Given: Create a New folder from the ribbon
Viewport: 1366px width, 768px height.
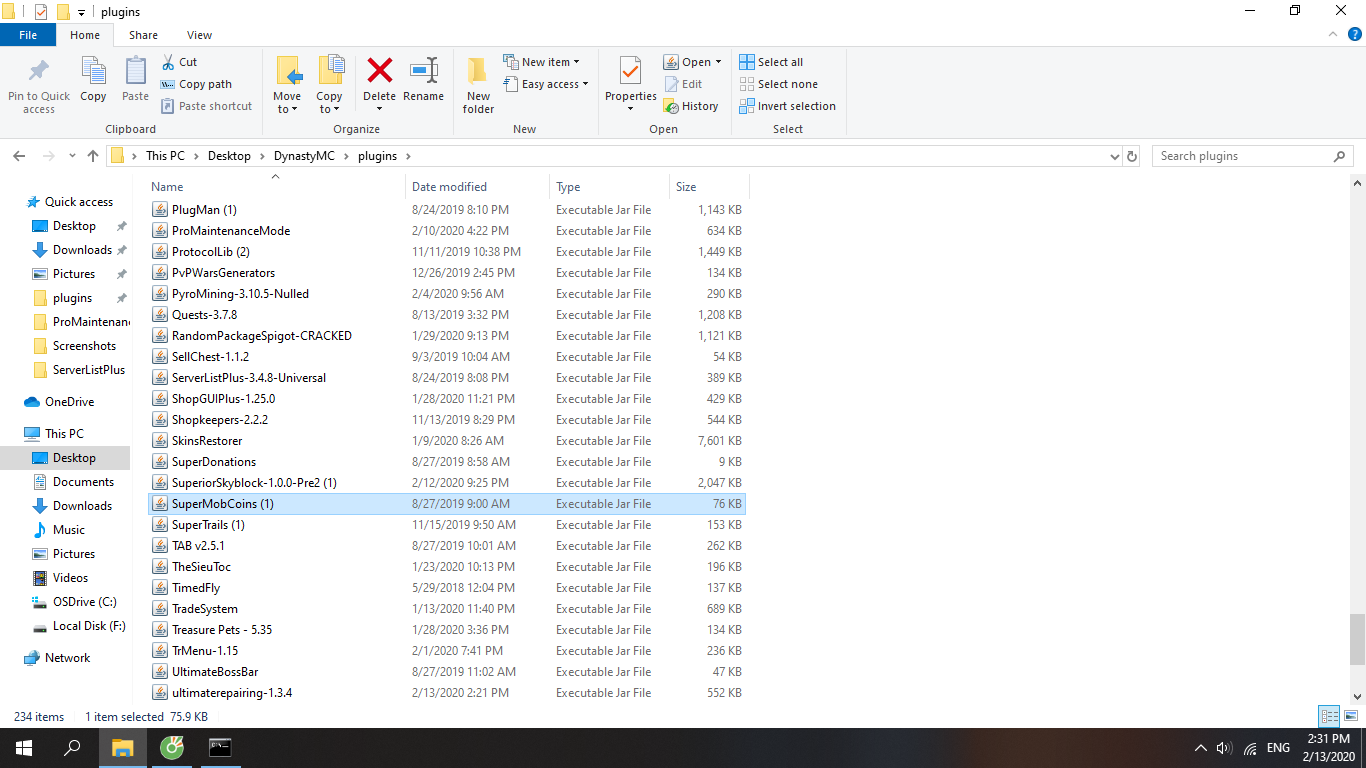Looking at the screenshot, I should coord(478,84).
